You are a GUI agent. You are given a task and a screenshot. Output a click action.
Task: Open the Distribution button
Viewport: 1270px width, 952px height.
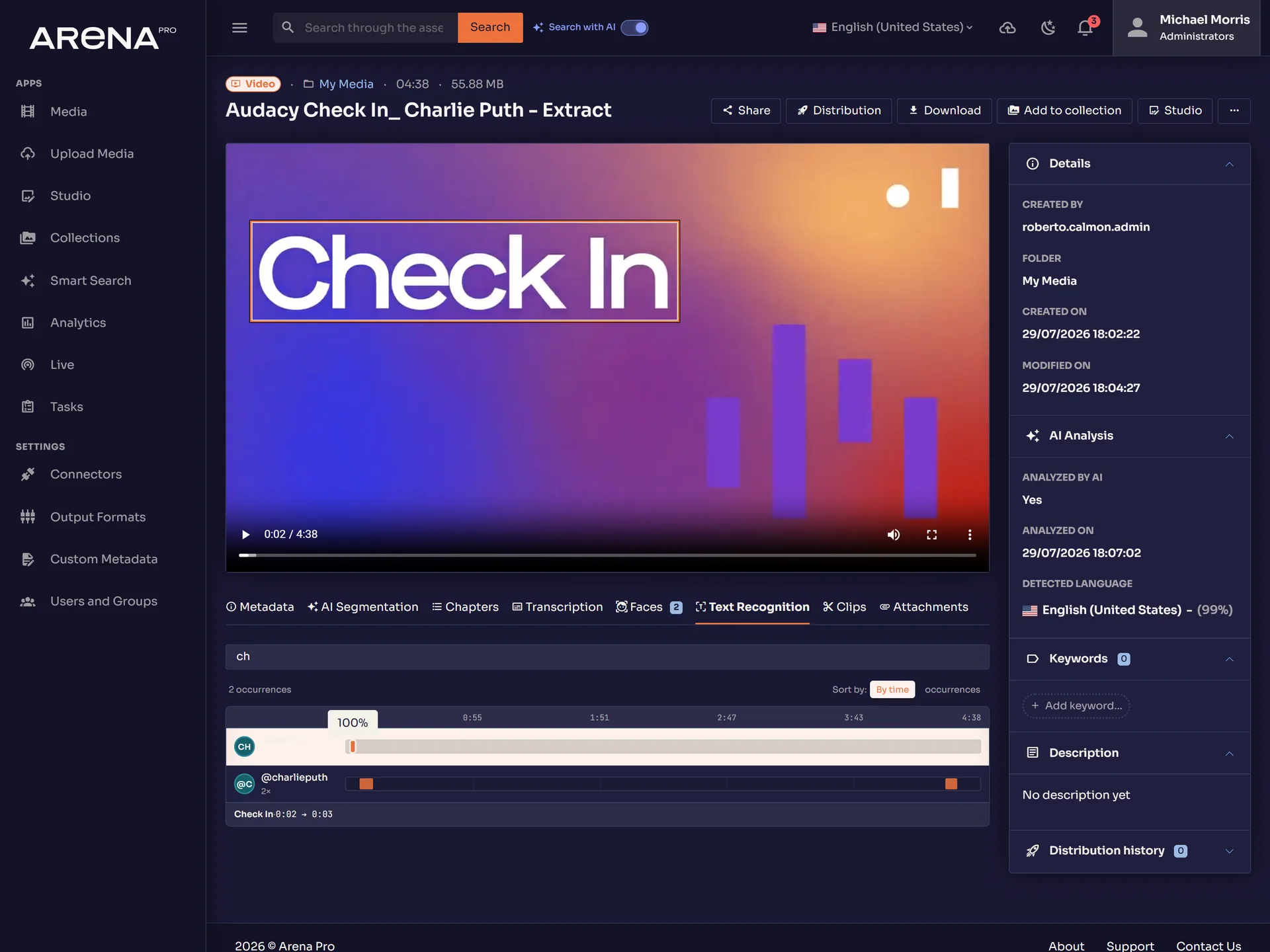[x=839, y=111]
